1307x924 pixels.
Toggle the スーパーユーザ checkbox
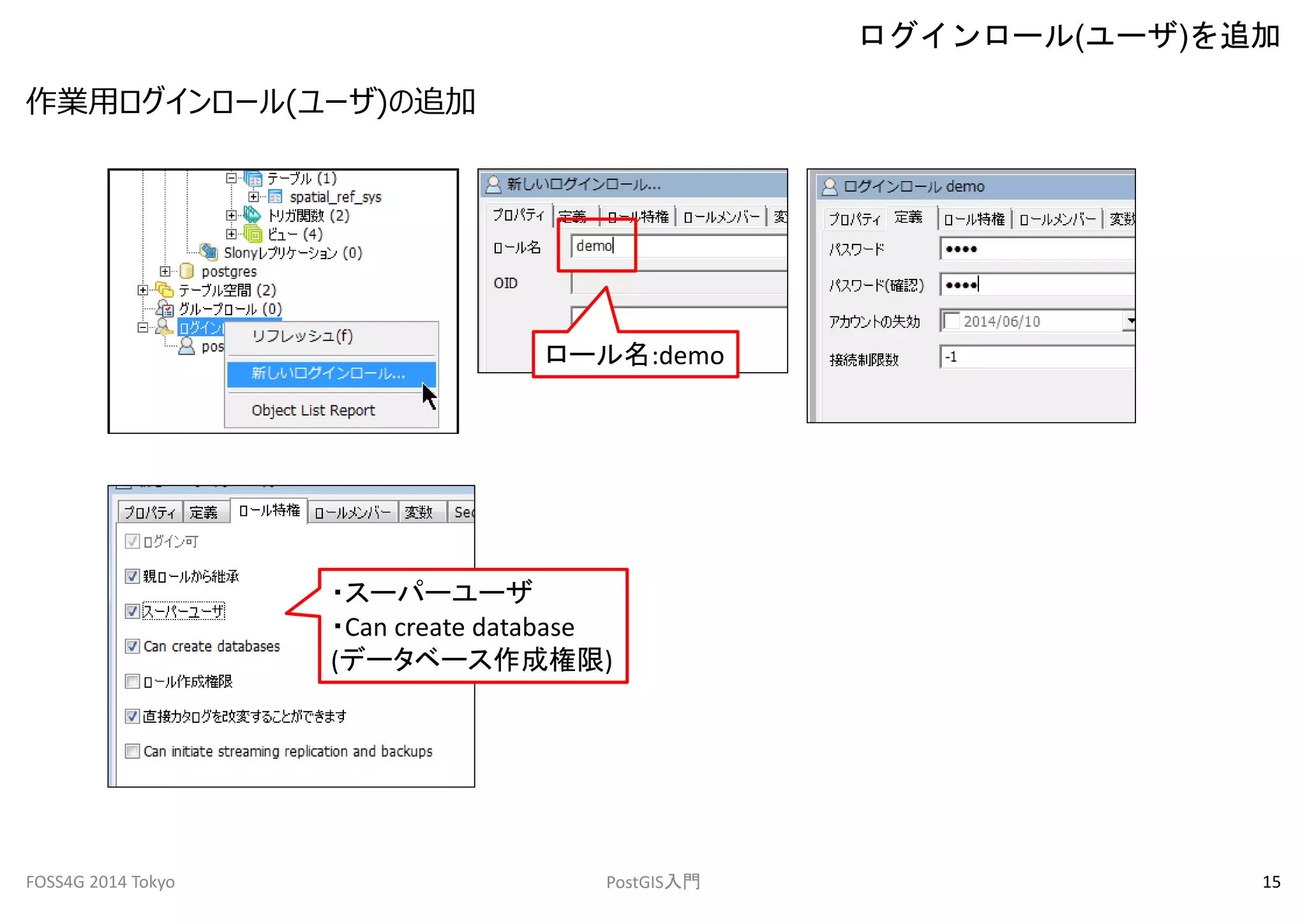pyautogui.click(x=132, y=611)
